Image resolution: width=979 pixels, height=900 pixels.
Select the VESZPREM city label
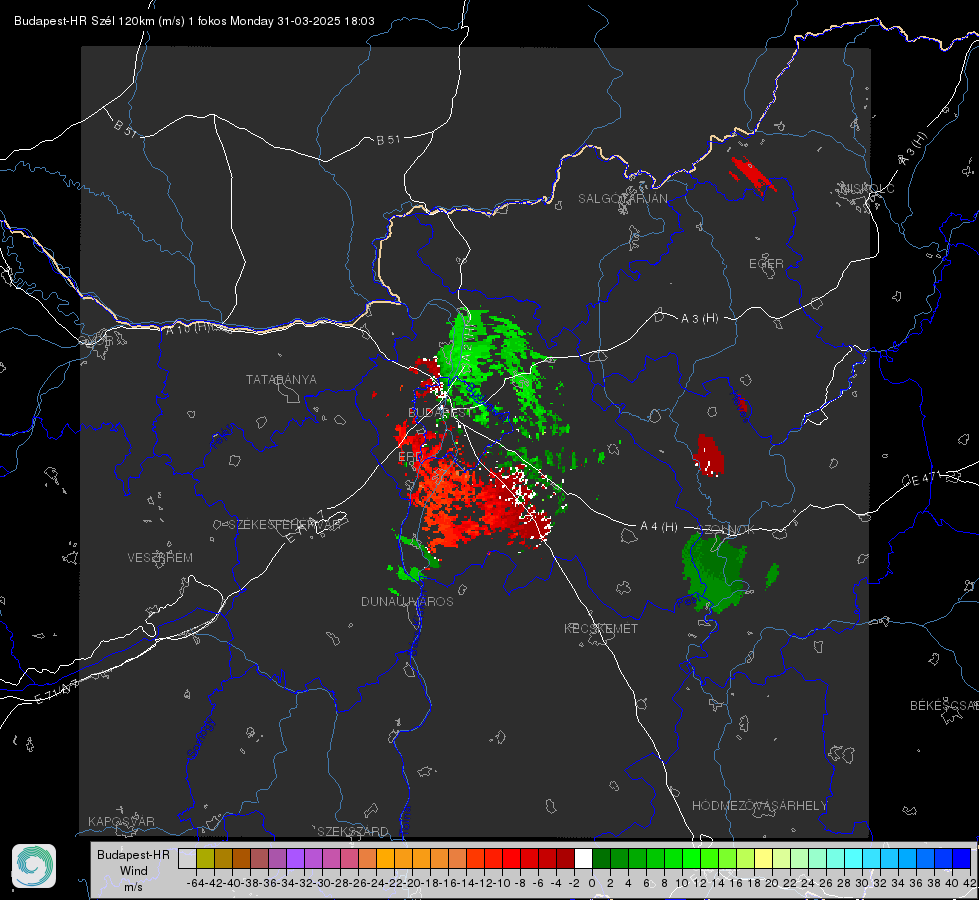pyautogui.click(x=160, y=557)
